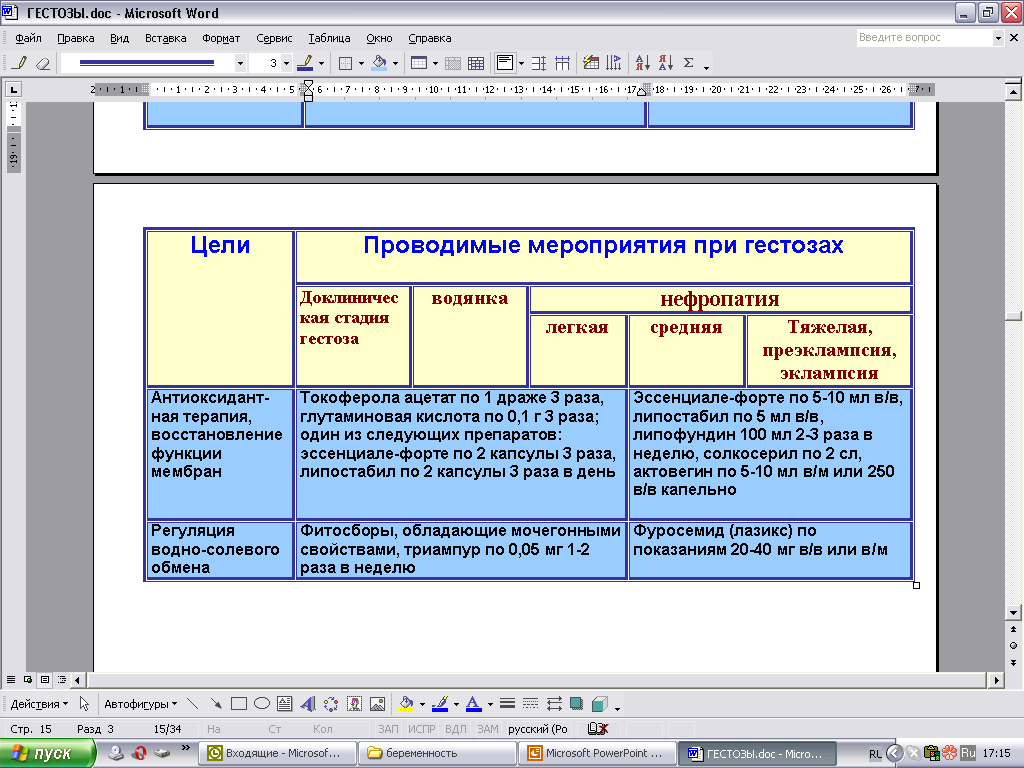Select the Select Objects arrow tool
The height and width of the screenshot is (768, 1024).
84,704
